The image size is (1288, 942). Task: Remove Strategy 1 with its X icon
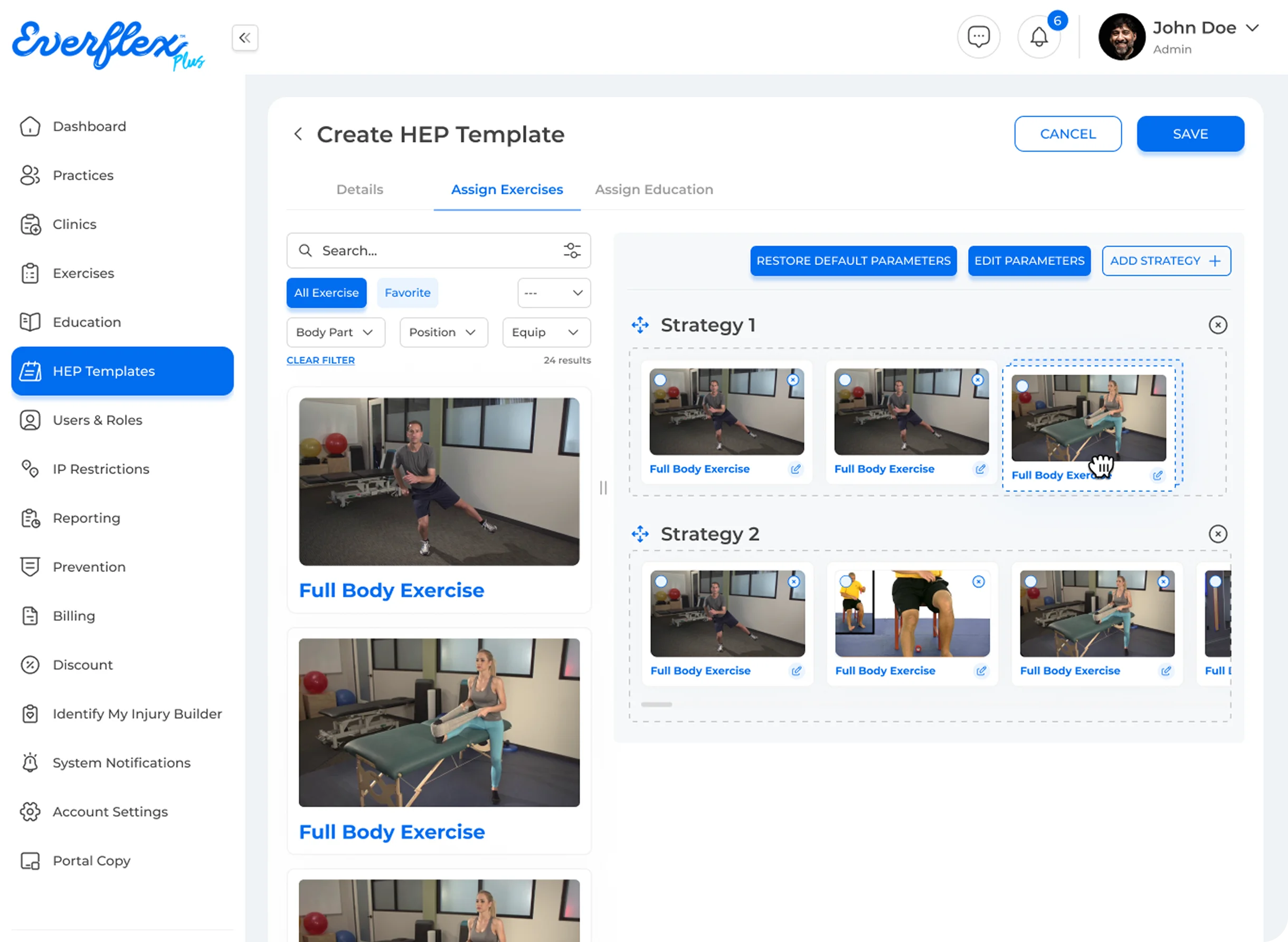pyautogui.click(x=1217, y=325)
